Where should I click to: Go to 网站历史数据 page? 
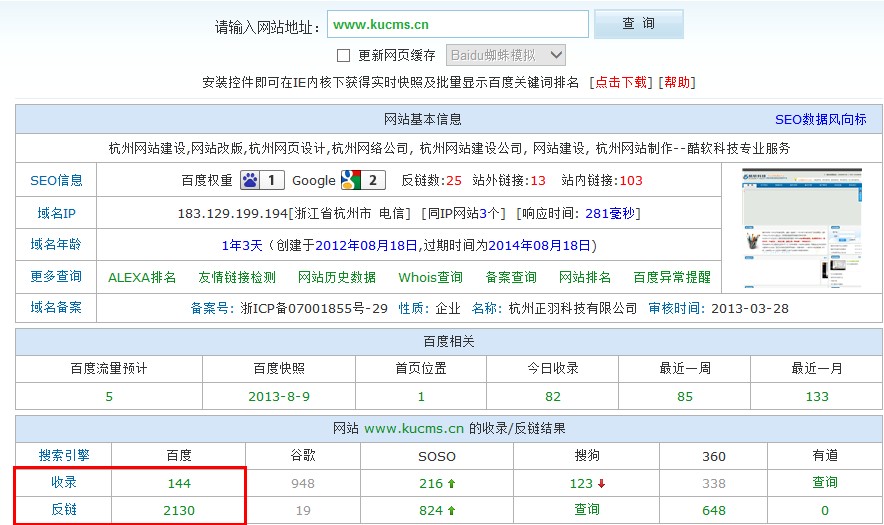tap(337, 278)
